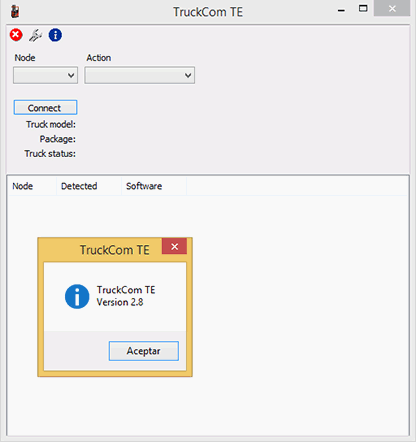
Task: Expand the Node dropdown arrow
Action: click(71, 75)
